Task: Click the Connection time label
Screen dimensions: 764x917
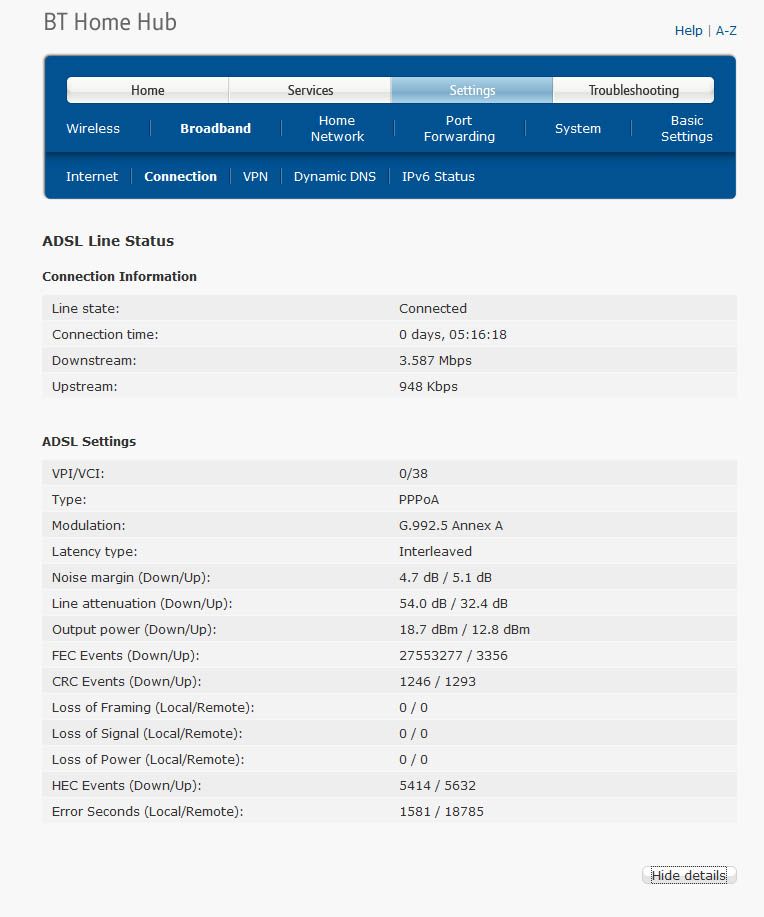Action: point(105,335)
